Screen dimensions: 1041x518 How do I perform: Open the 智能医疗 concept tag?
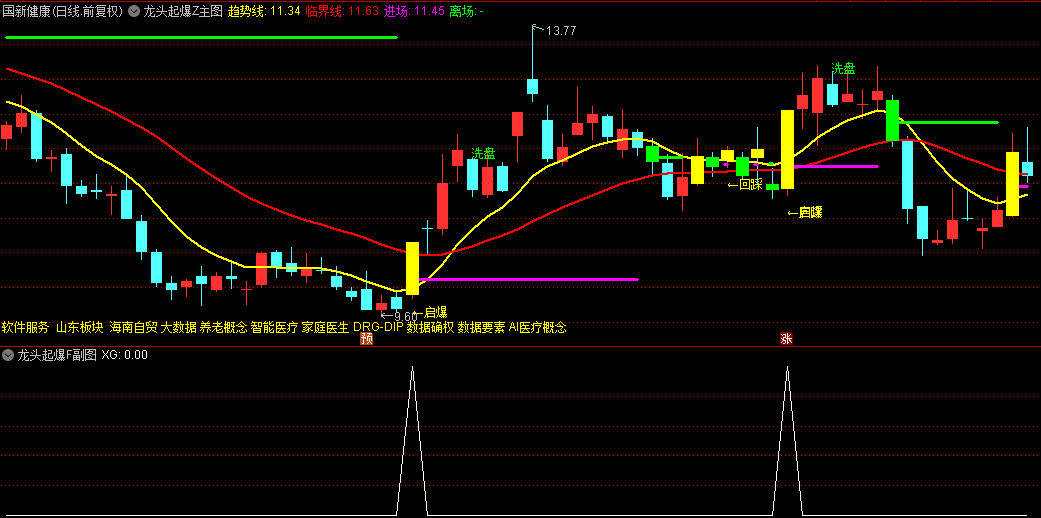[x=275, y=327]
